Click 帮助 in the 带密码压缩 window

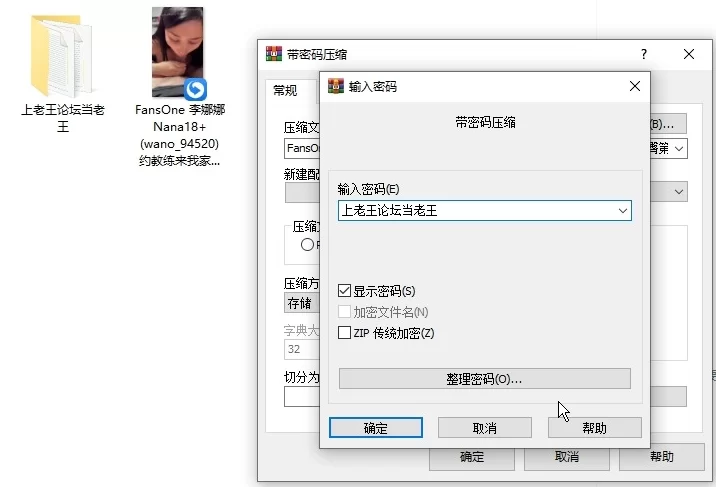[662, 457]
